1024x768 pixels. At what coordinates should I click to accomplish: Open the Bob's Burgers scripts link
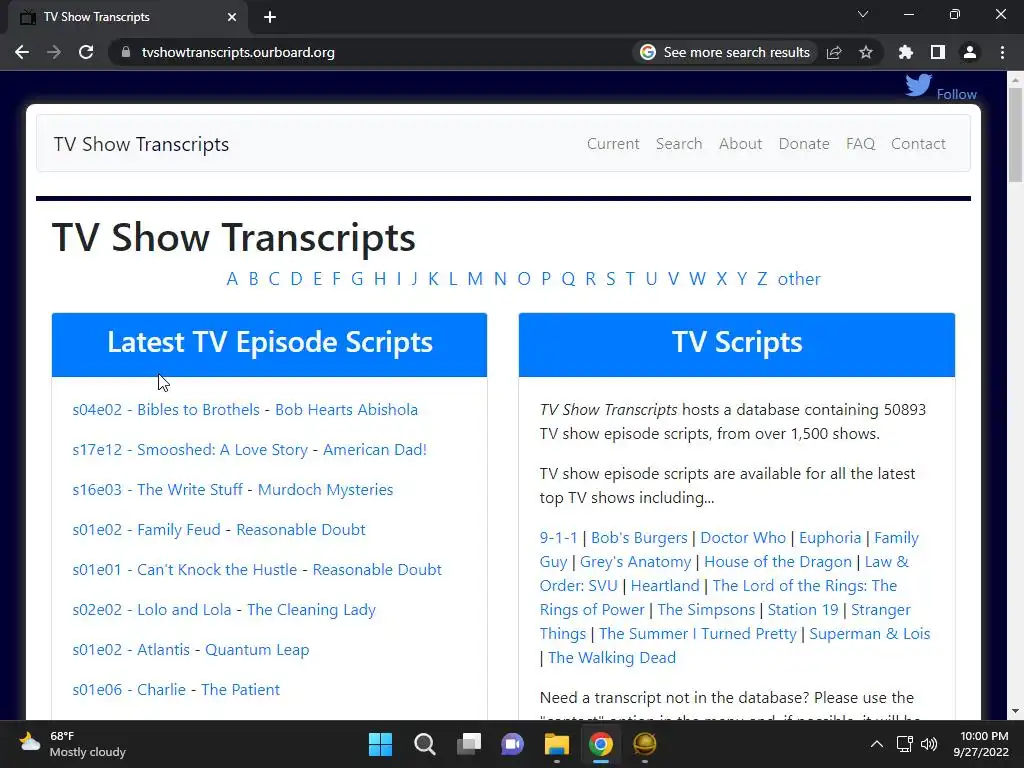[639, 537]
